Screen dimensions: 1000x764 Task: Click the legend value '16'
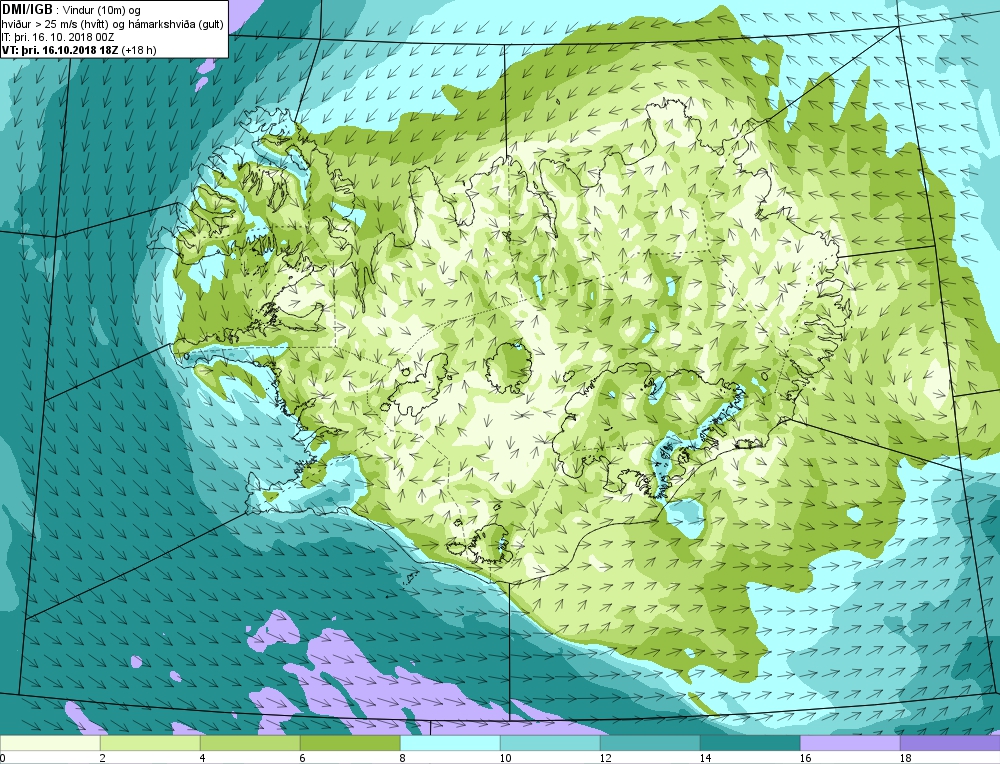[x=805, y=758]
